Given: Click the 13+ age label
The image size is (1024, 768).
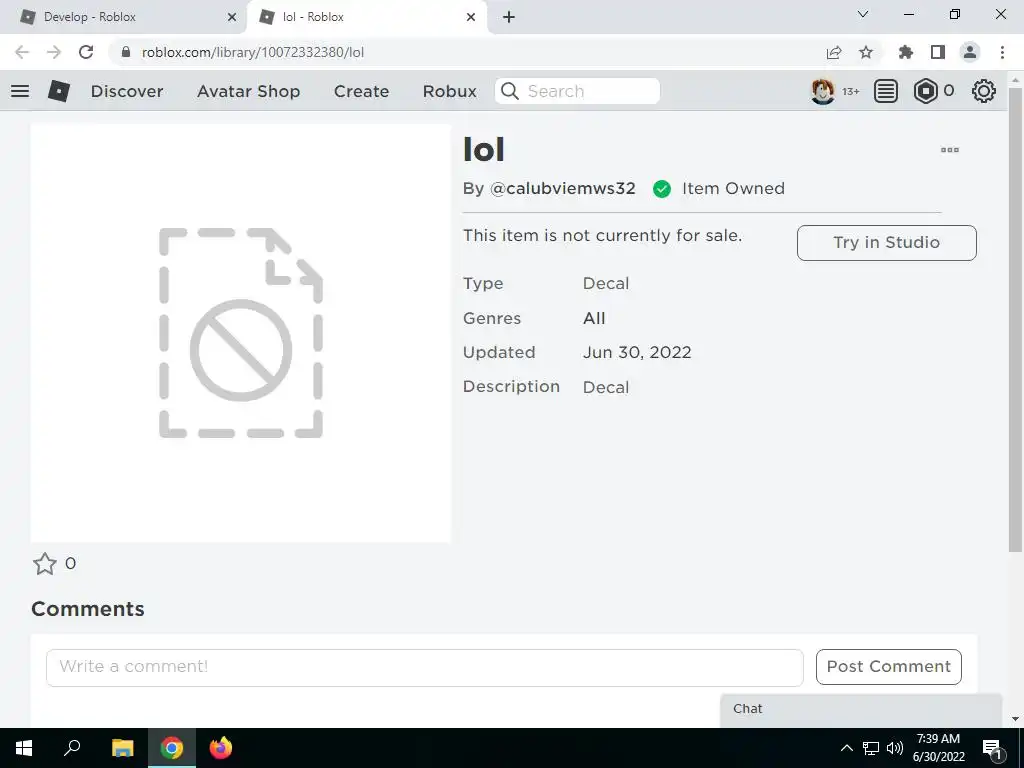Looking at the screenshot, I should pos(850,91).
